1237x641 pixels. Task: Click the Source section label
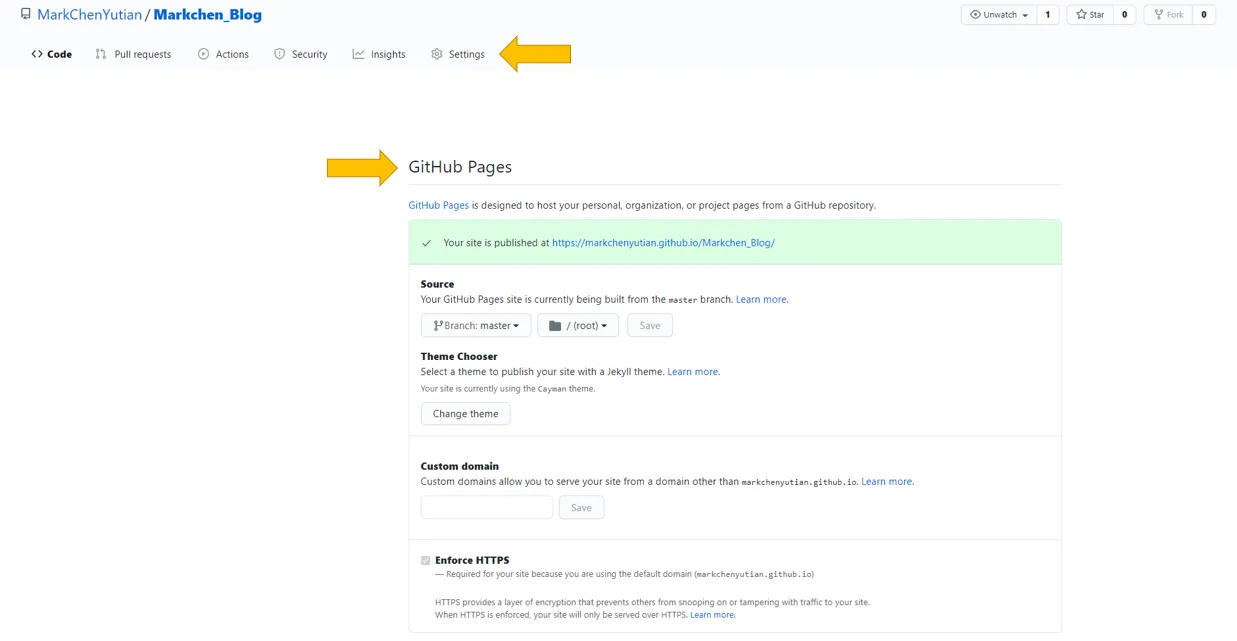click(437, 284)
